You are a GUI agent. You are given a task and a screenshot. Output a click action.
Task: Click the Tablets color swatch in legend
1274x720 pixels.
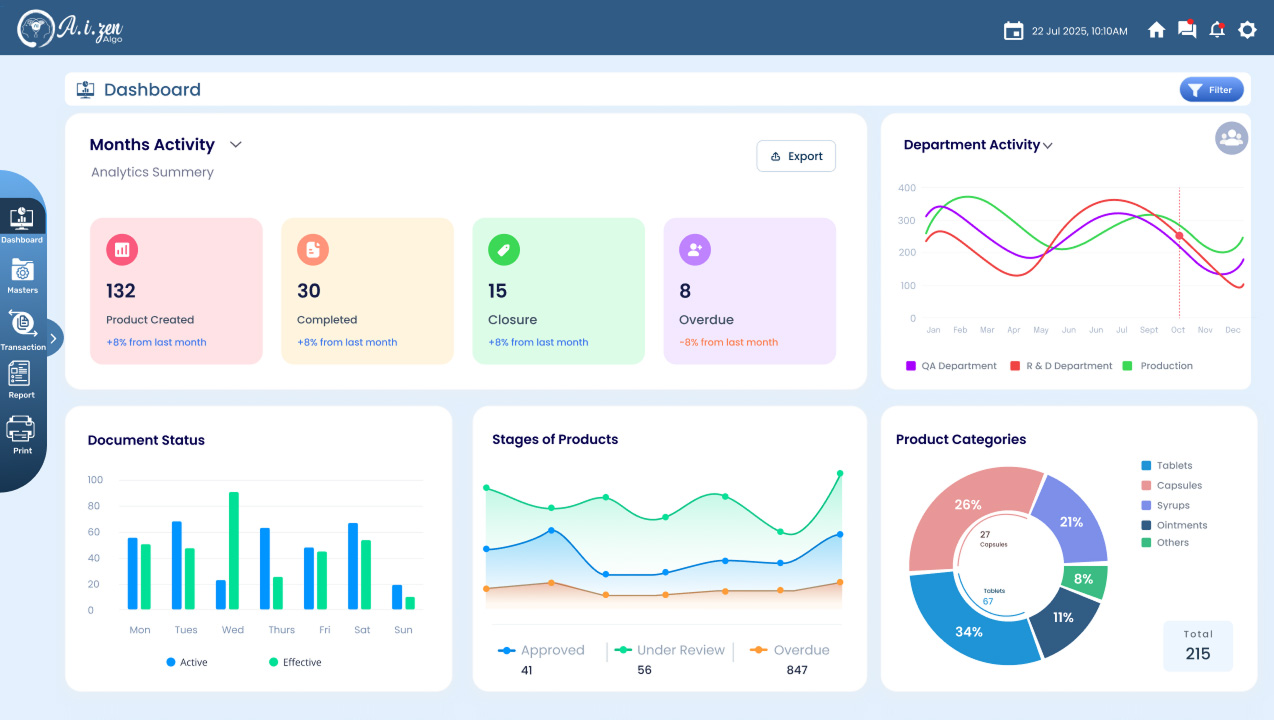1146,465
